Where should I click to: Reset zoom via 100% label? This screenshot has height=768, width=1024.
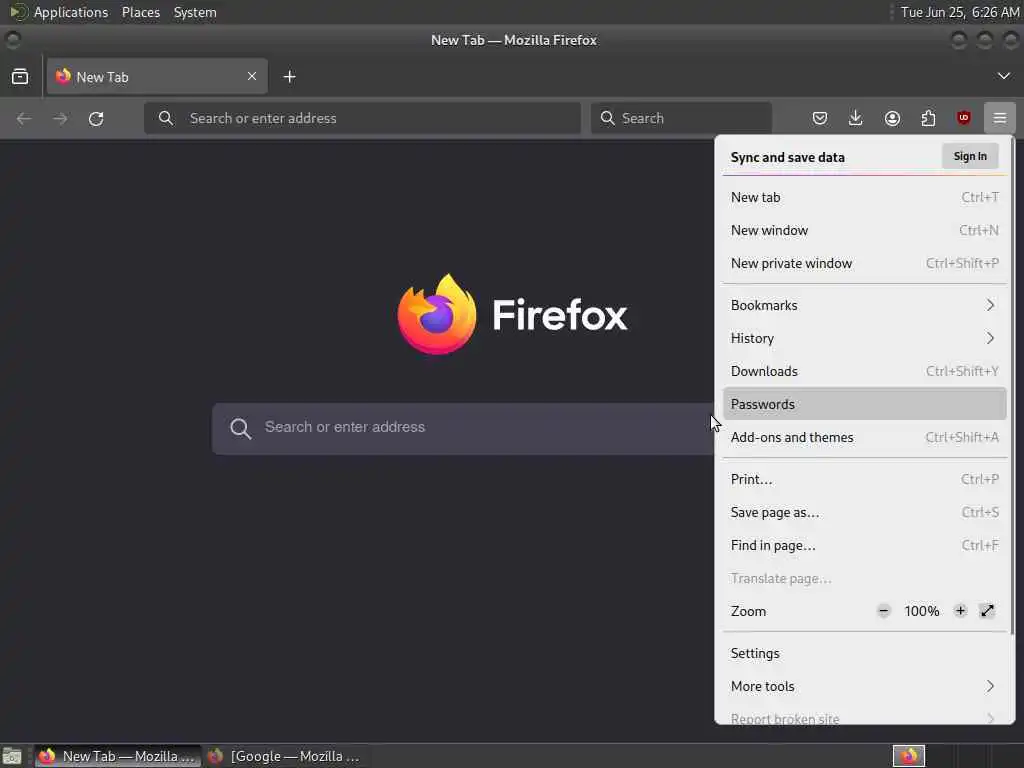[x=921, y=611]
